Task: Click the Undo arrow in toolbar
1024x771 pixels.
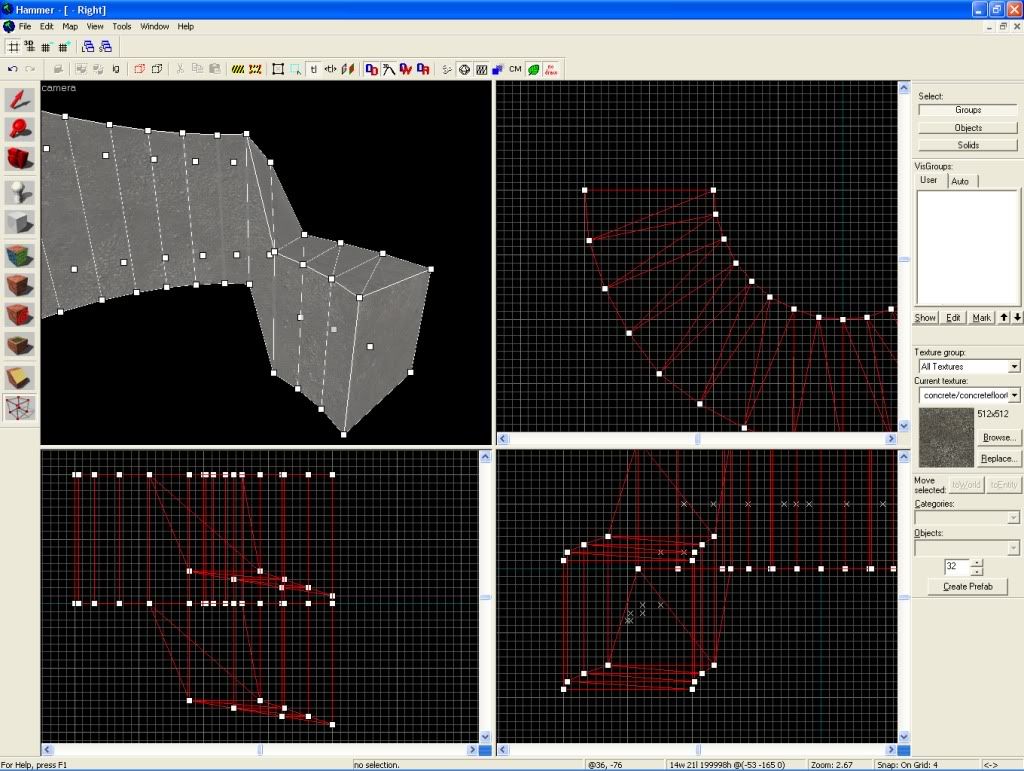Action: (13, 69)
